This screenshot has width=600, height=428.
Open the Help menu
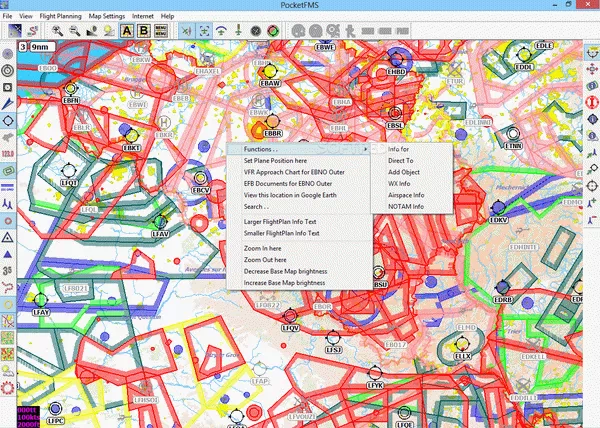click(167, 16)
